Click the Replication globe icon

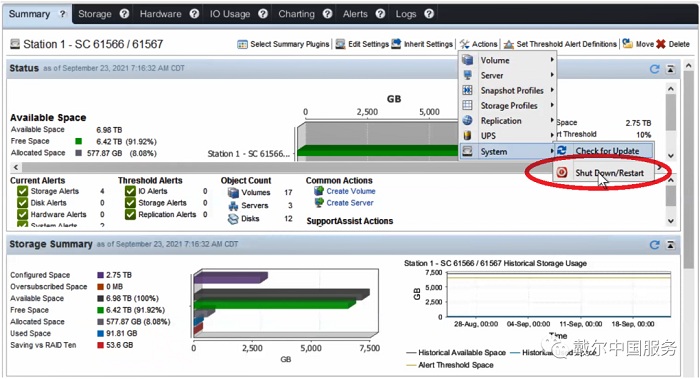click(x=467, y=121)
